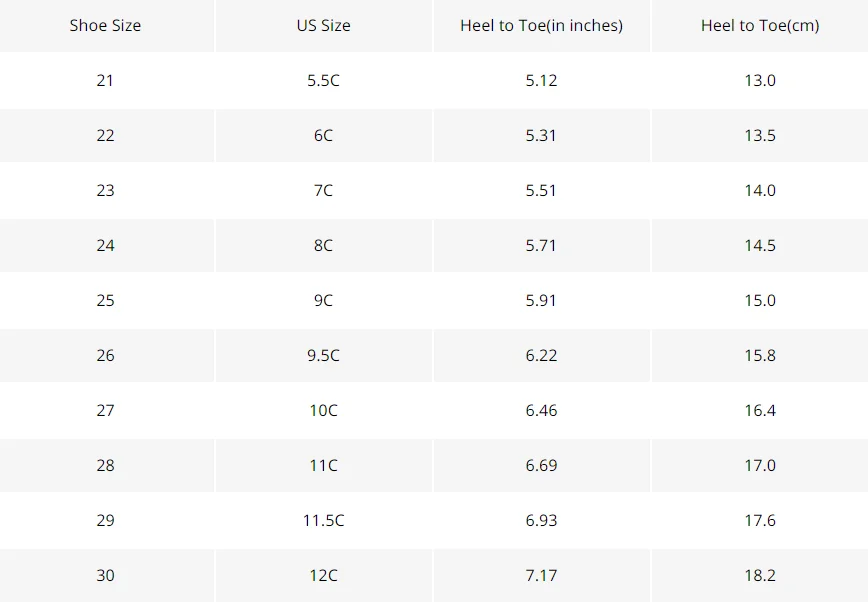This screenshot has height=602, width=868.
Task: Click shoe size 24 cell
Action: click(105, 245)
